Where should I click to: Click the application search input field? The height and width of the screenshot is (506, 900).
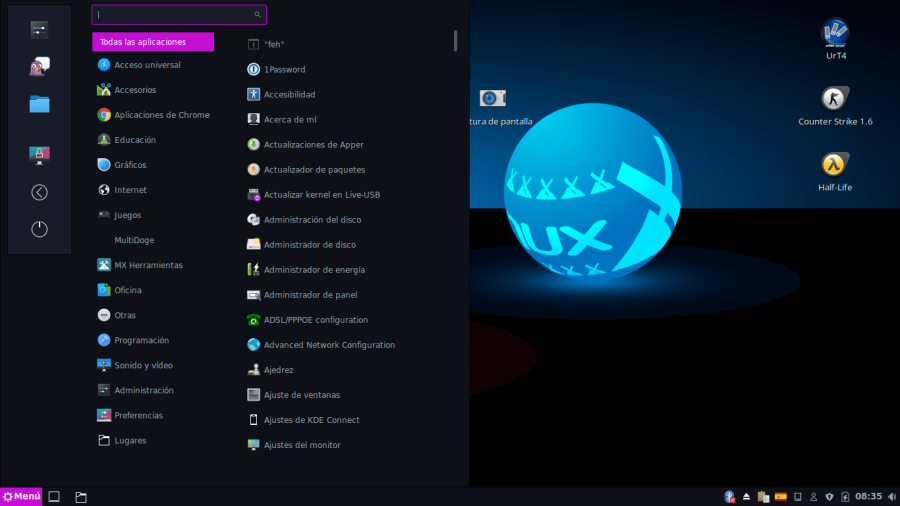[x=175, y=15]
